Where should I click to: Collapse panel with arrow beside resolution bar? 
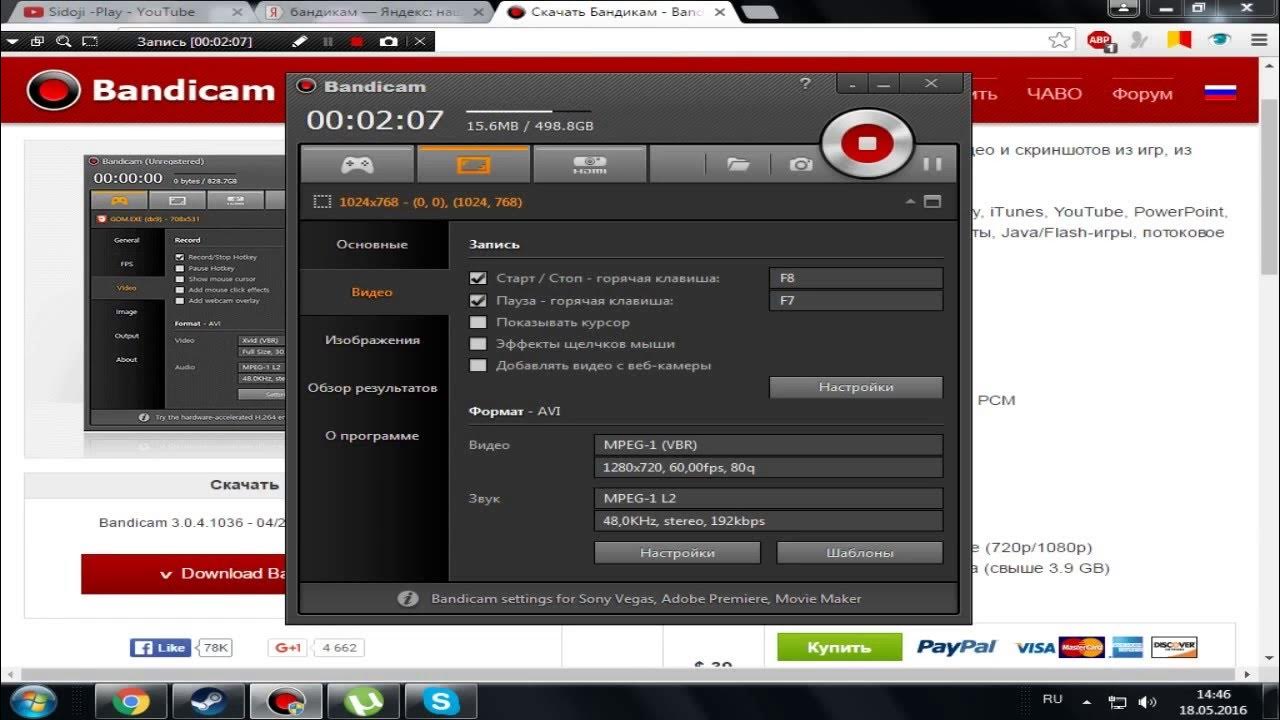pyautogui.click(x=911, y=202)
